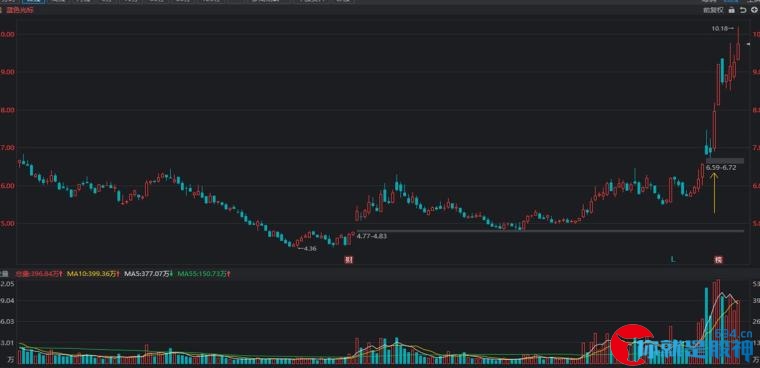
Task: Click the small white current-price arrow on right axis
Action: point(748,45)
